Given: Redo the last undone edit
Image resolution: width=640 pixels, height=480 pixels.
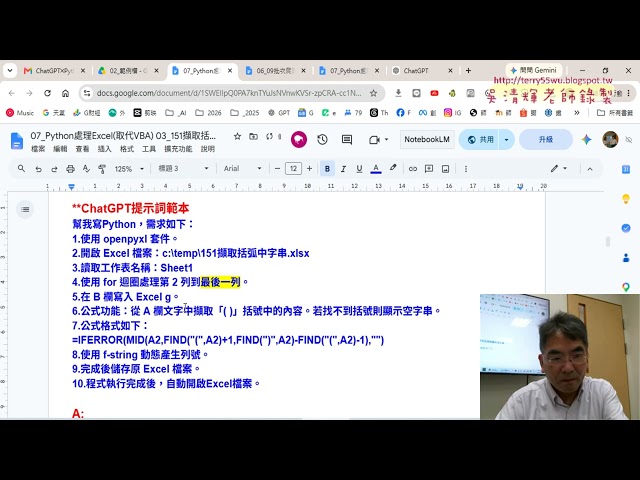Looking at the screenshot, I should tap(54, 169).
